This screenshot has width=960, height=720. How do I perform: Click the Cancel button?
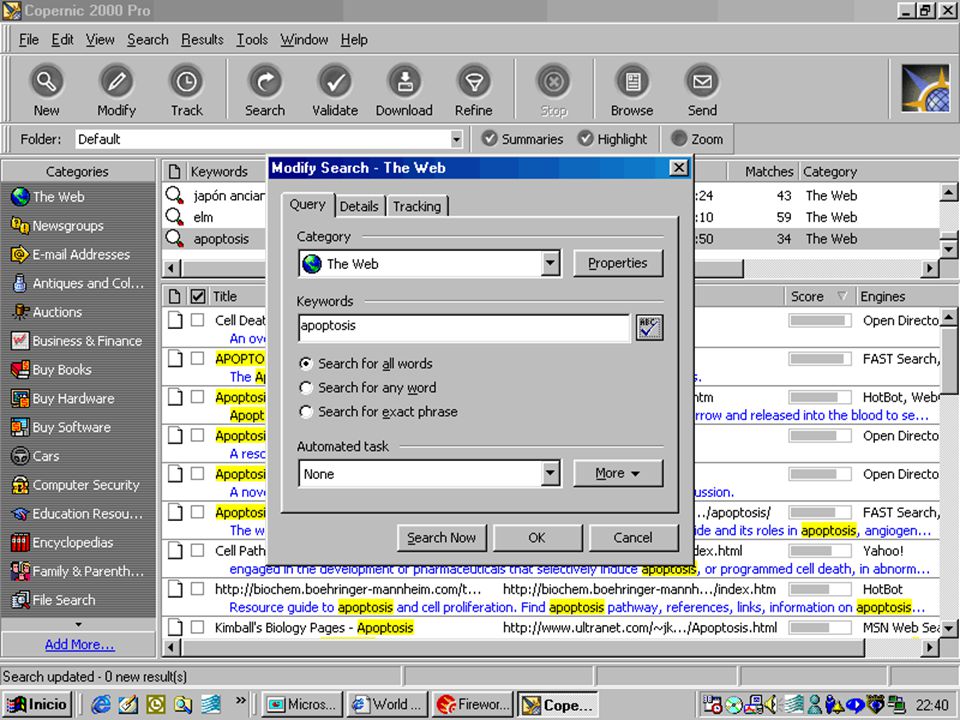pos(633,538)
